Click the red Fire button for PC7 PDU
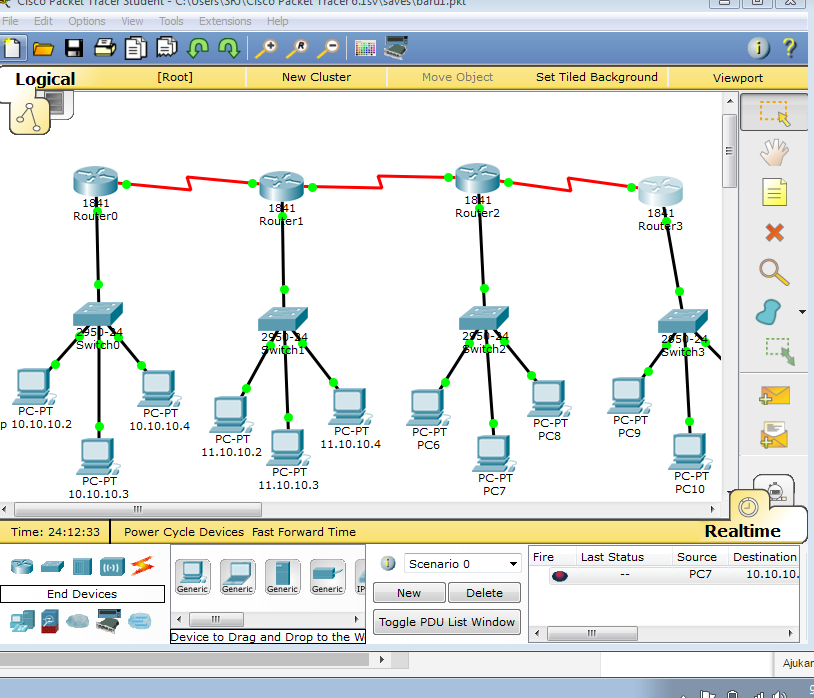The image size is (814, 698). click(x=560, y=575)
